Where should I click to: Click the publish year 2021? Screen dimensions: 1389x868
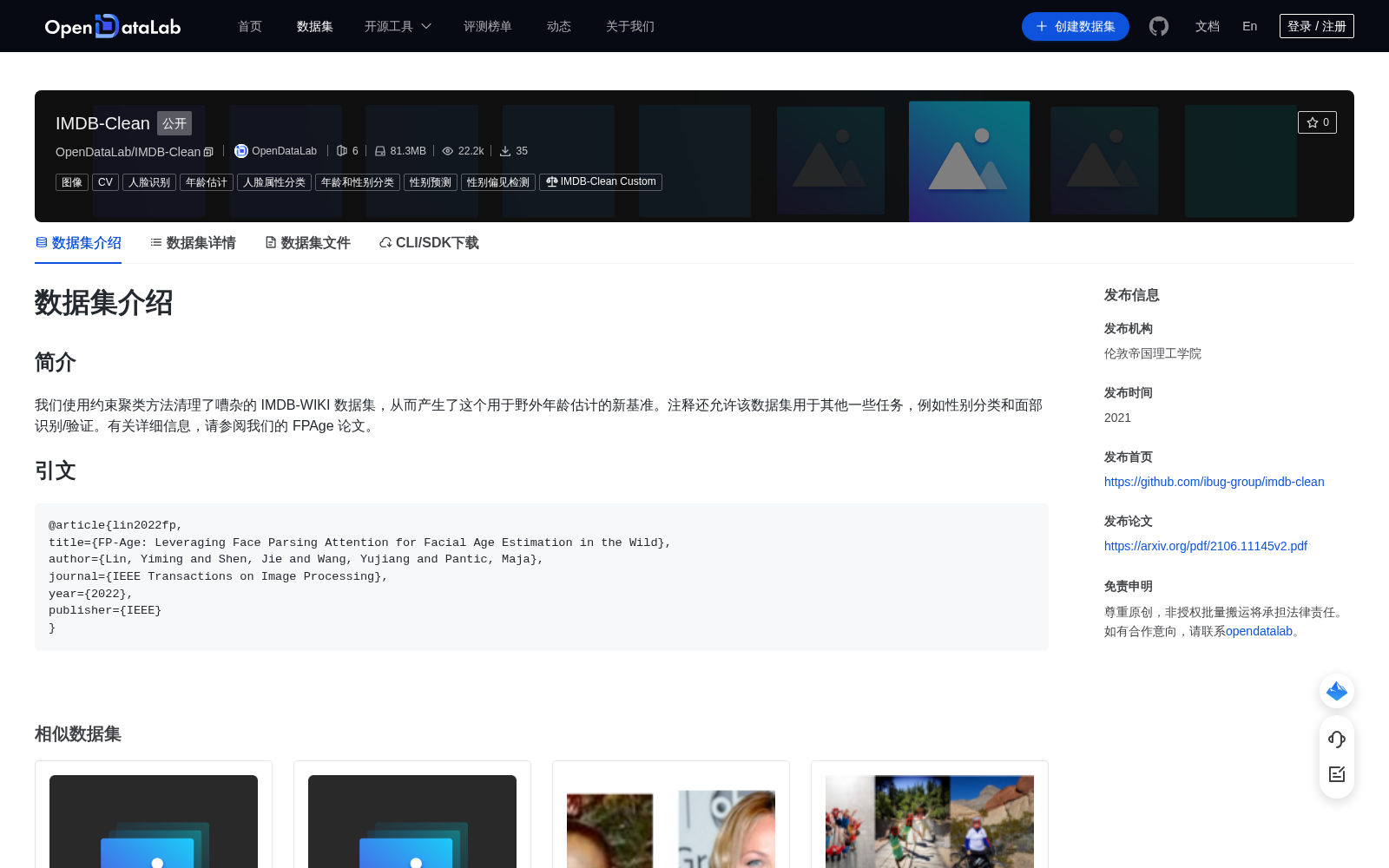1117,418
